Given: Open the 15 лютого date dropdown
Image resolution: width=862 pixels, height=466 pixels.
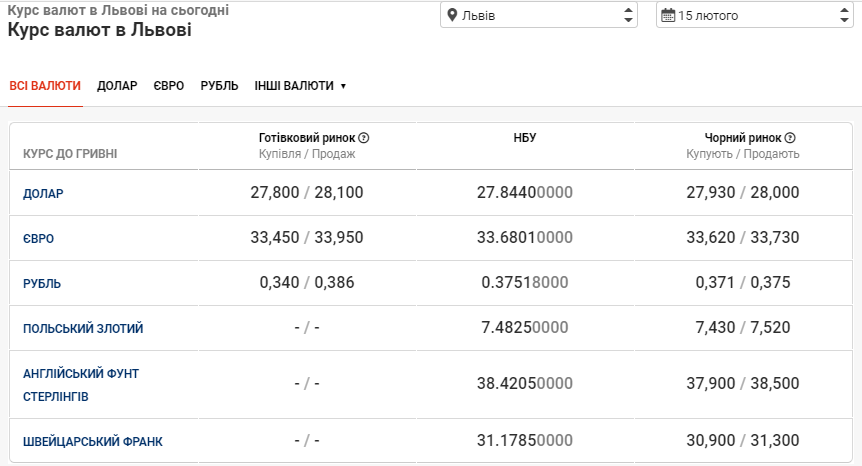Looking at the screenshot, I should coord(754,15).
